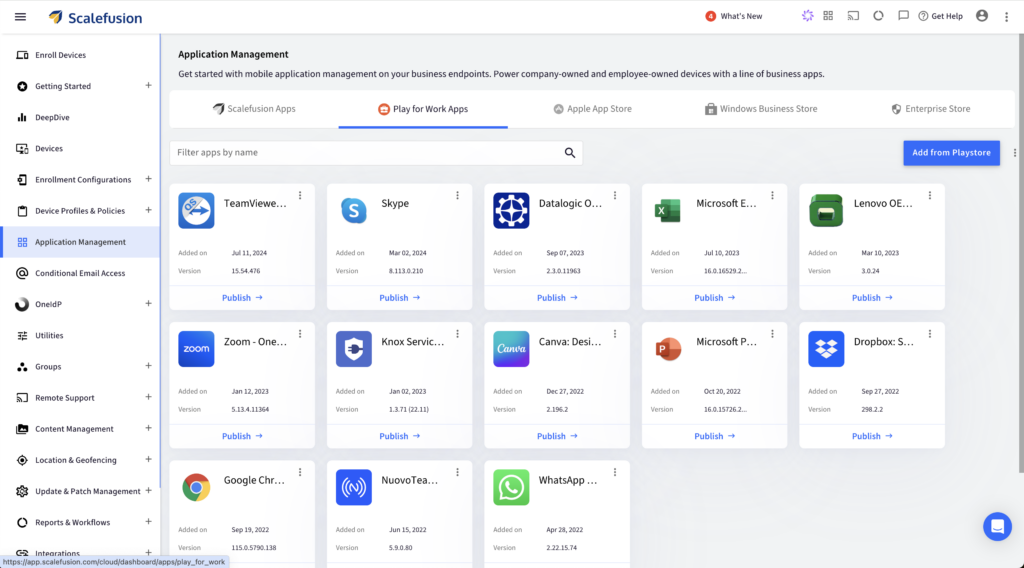Screen dimensions: 1024x568
Task: Open Canva card three-dot menu
Action: pyautogui.click(x=615, y=334)
